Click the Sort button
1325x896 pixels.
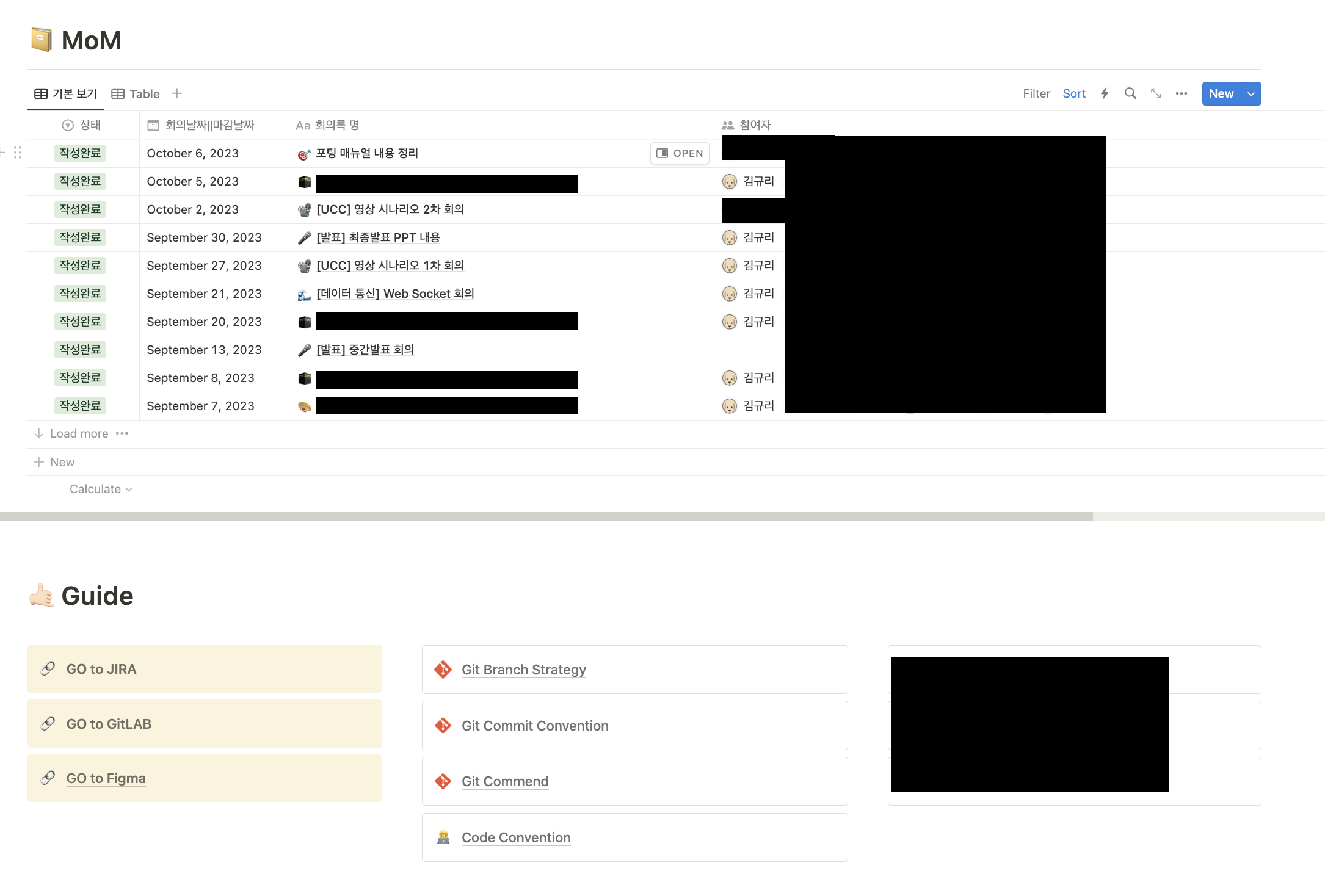[x=1074, y=93]
